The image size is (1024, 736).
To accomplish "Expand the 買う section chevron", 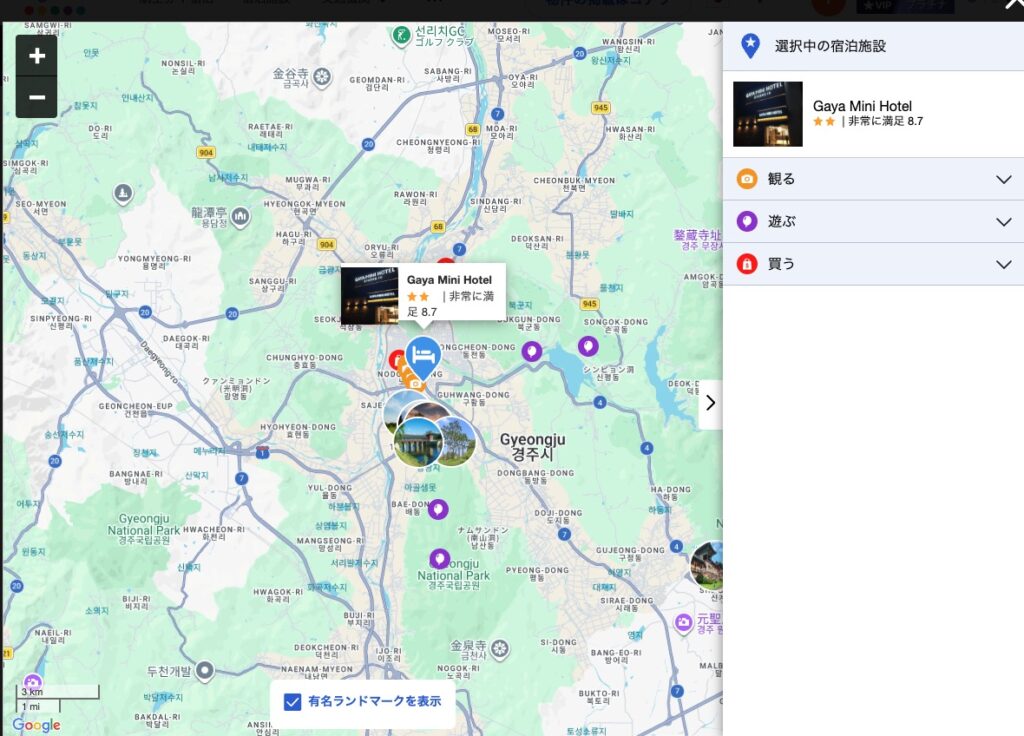I will [1004, 264].
